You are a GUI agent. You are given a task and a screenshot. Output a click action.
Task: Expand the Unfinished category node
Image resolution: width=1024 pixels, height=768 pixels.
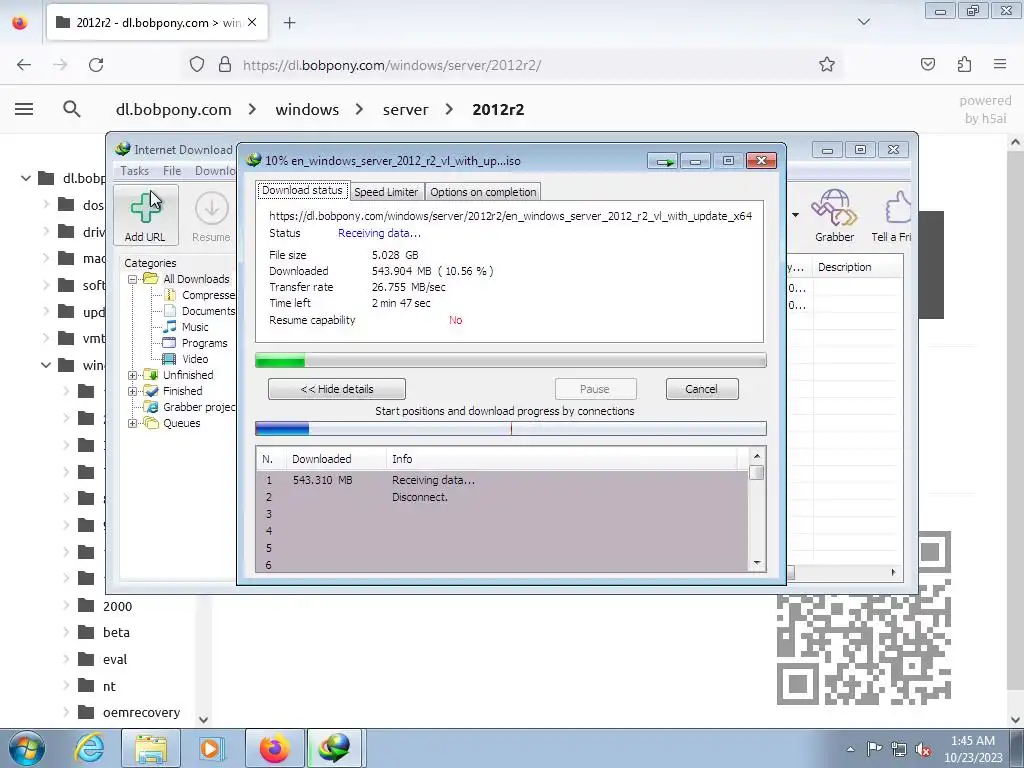click(x=133, y=376)
